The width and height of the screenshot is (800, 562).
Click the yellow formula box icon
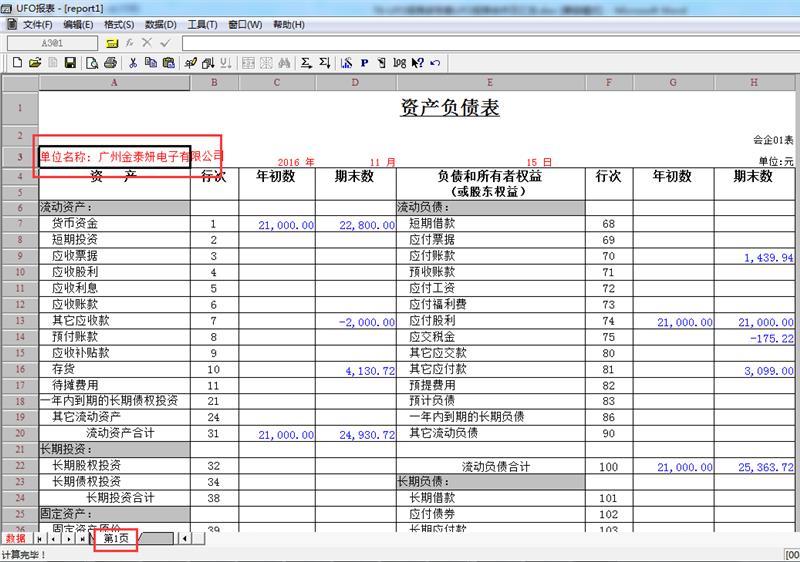112,43
